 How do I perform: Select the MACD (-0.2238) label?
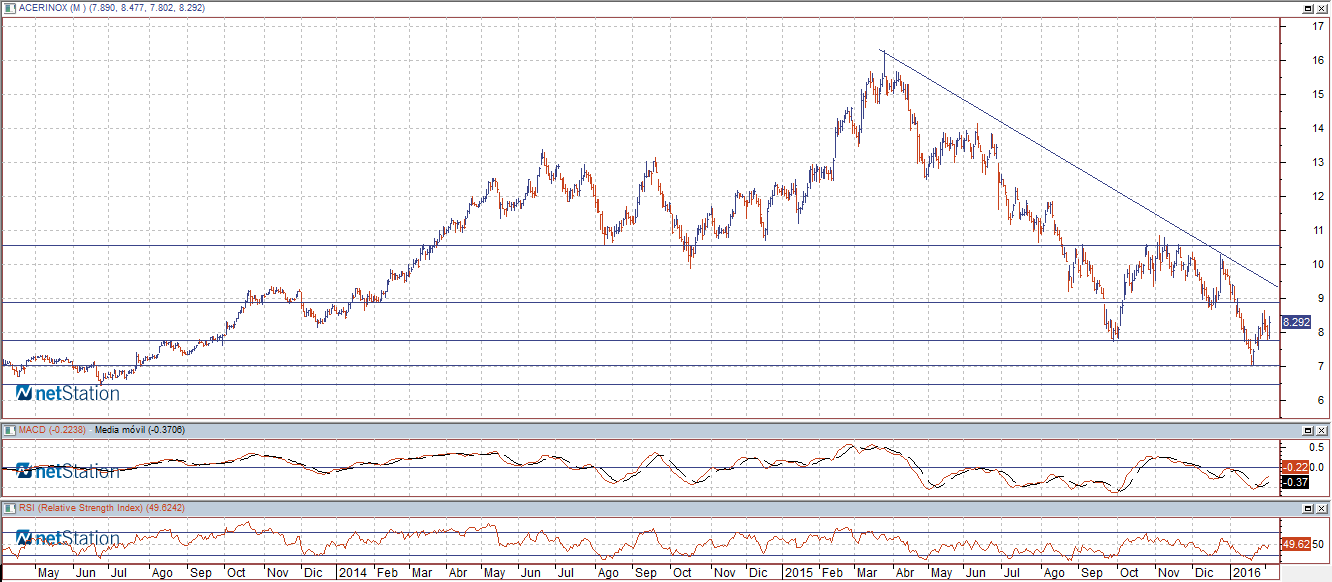[53, 429]
